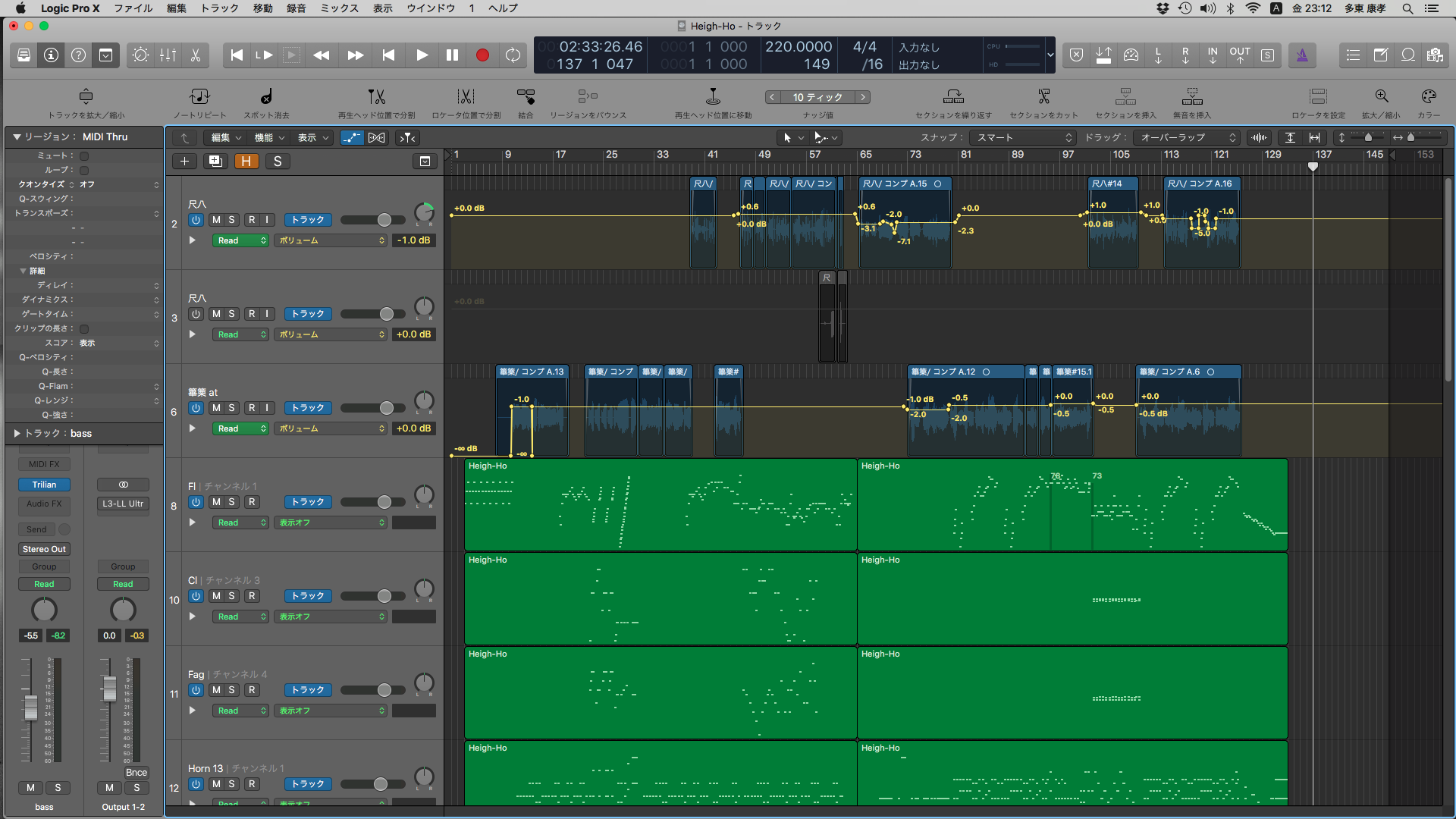The image size is (1456, 819).
Task: Click split at playhead icon
Action: [376, 97]
